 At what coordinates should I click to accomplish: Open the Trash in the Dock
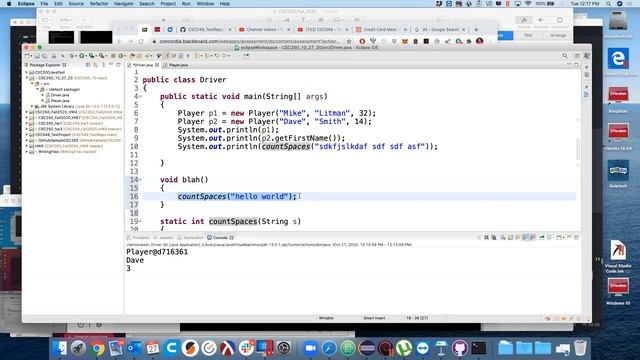point(580,348)
